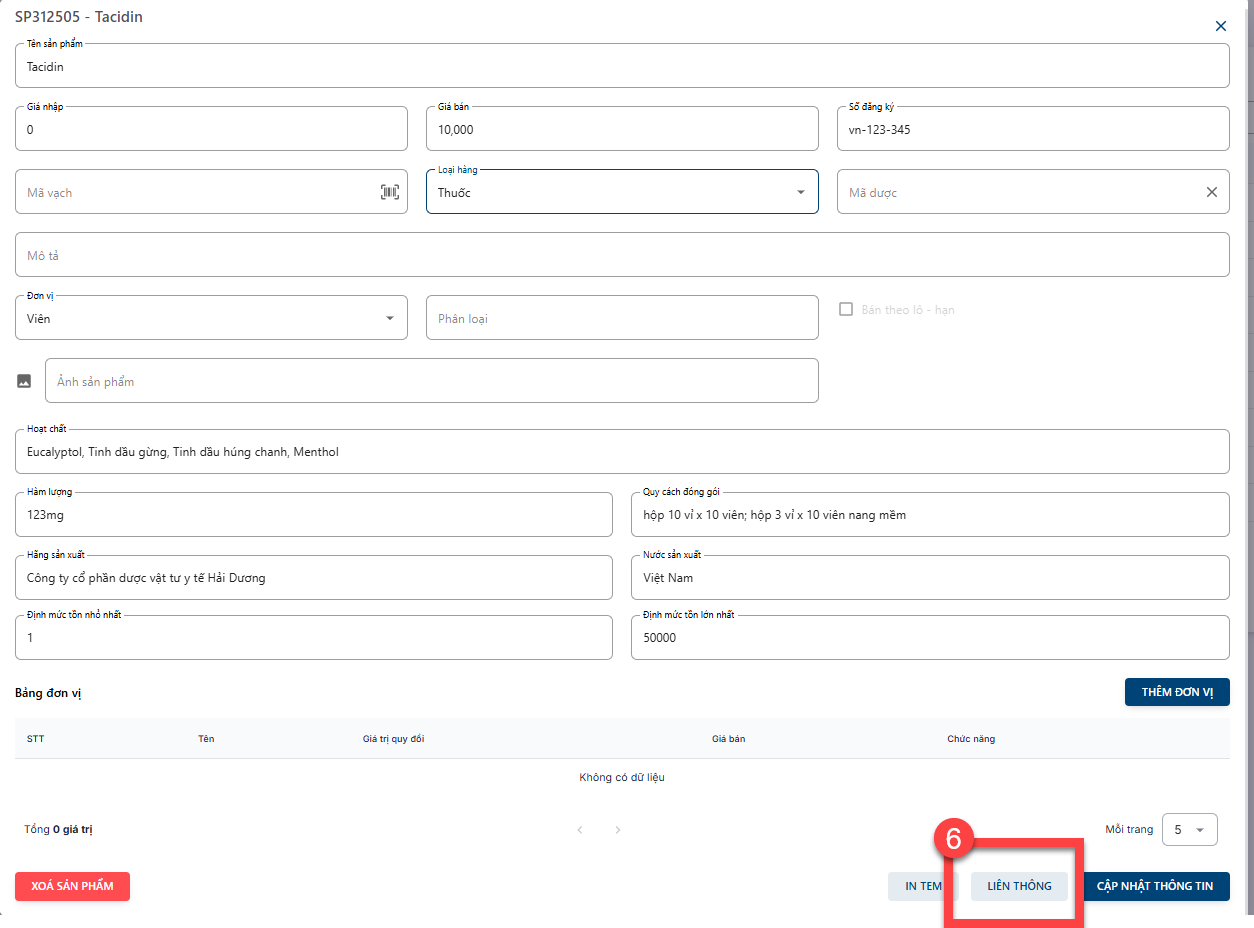Open the Mỗi trang page size dropdown

tap(1189, 829)
